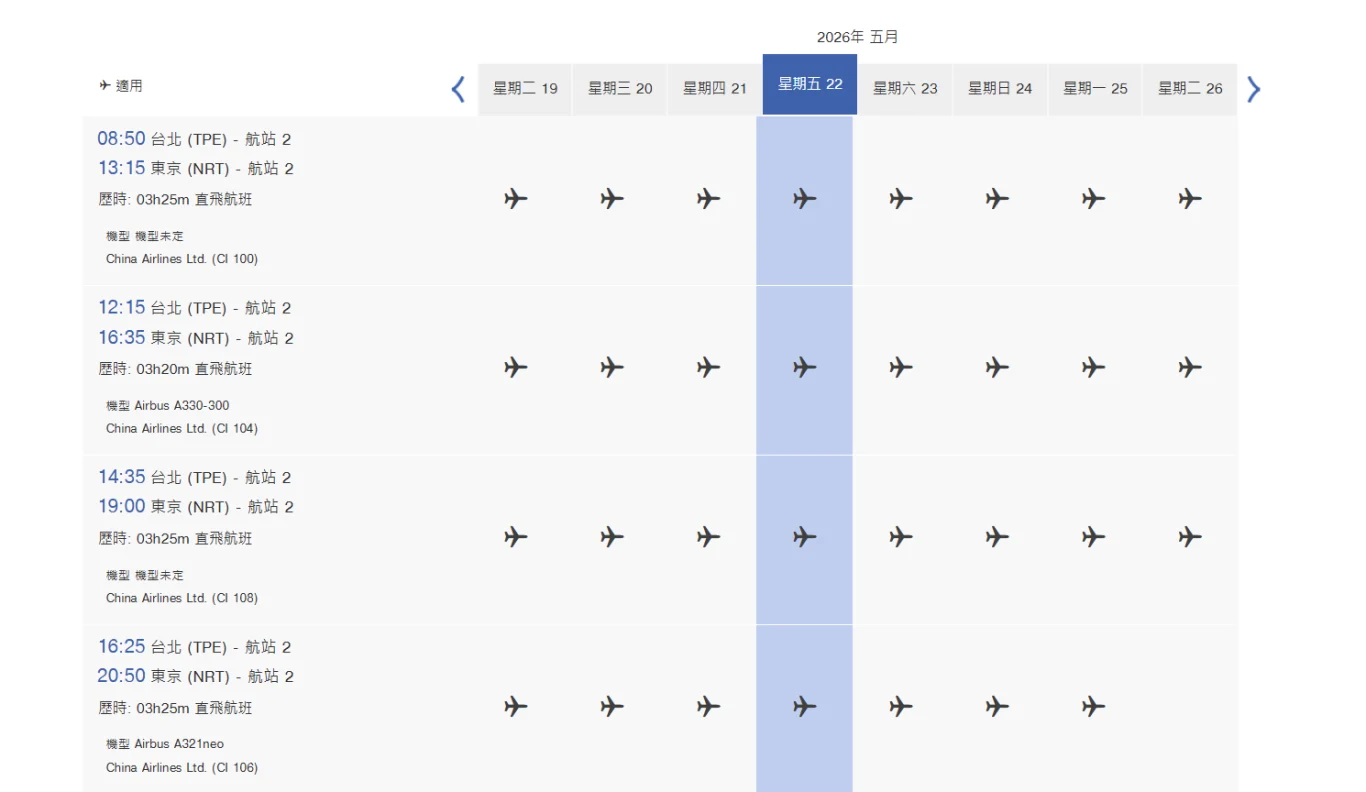Select the 星期三 20 date tab
The width and height of the screenshot is (1366, 792).
tap(620, 89)
